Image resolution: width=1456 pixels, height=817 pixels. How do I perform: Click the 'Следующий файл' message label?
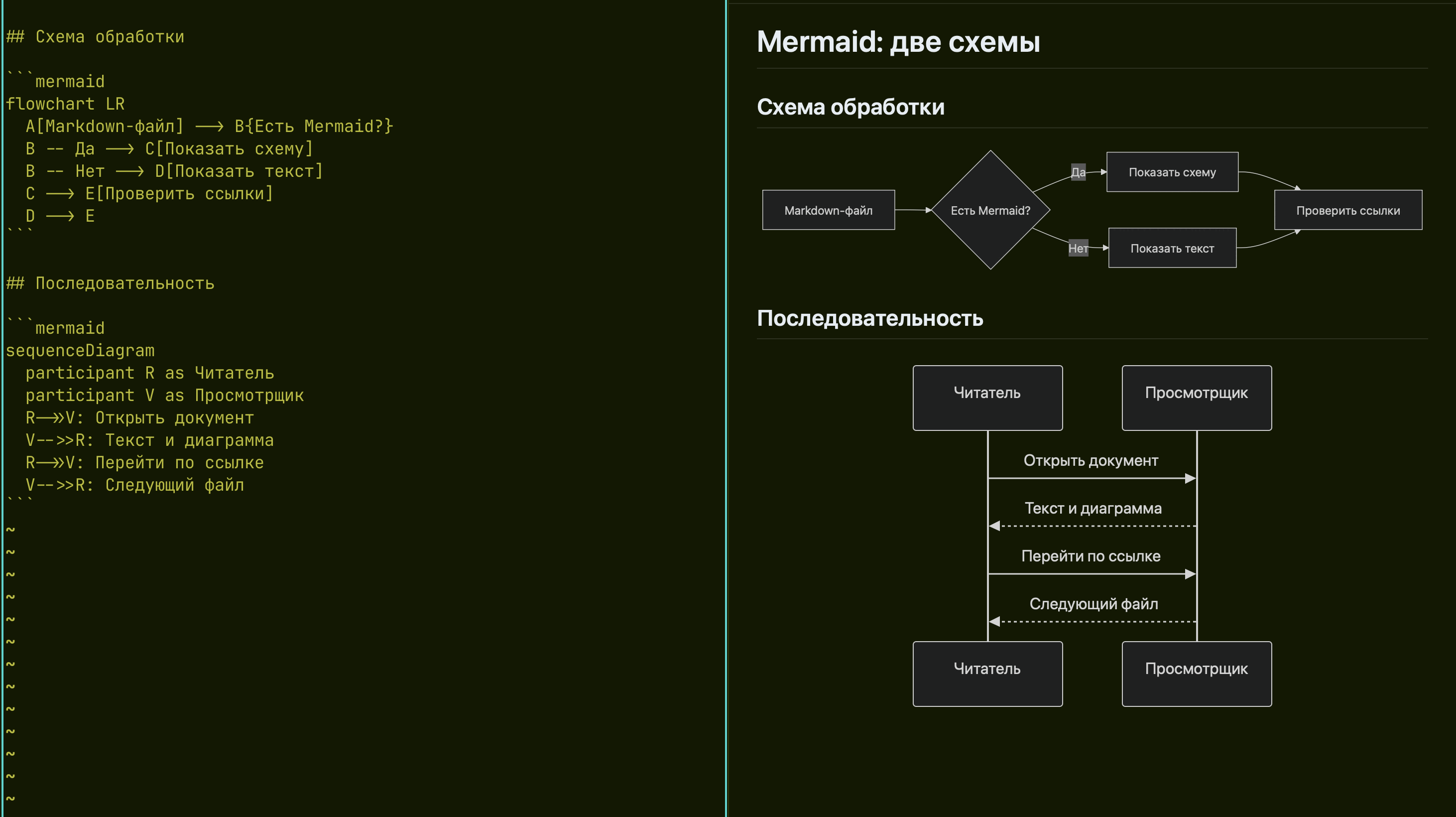(1093, 604)
